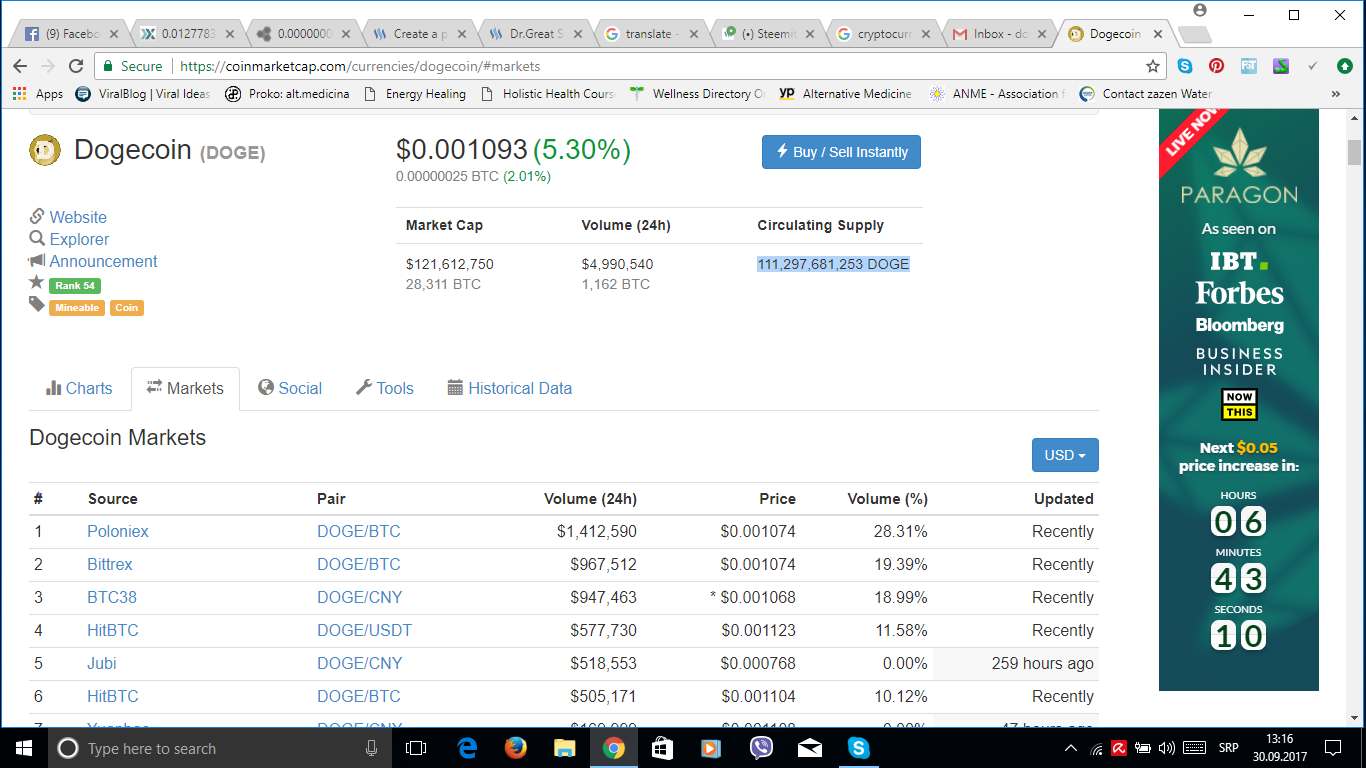Open the Action Center notifications icon

1333,748
